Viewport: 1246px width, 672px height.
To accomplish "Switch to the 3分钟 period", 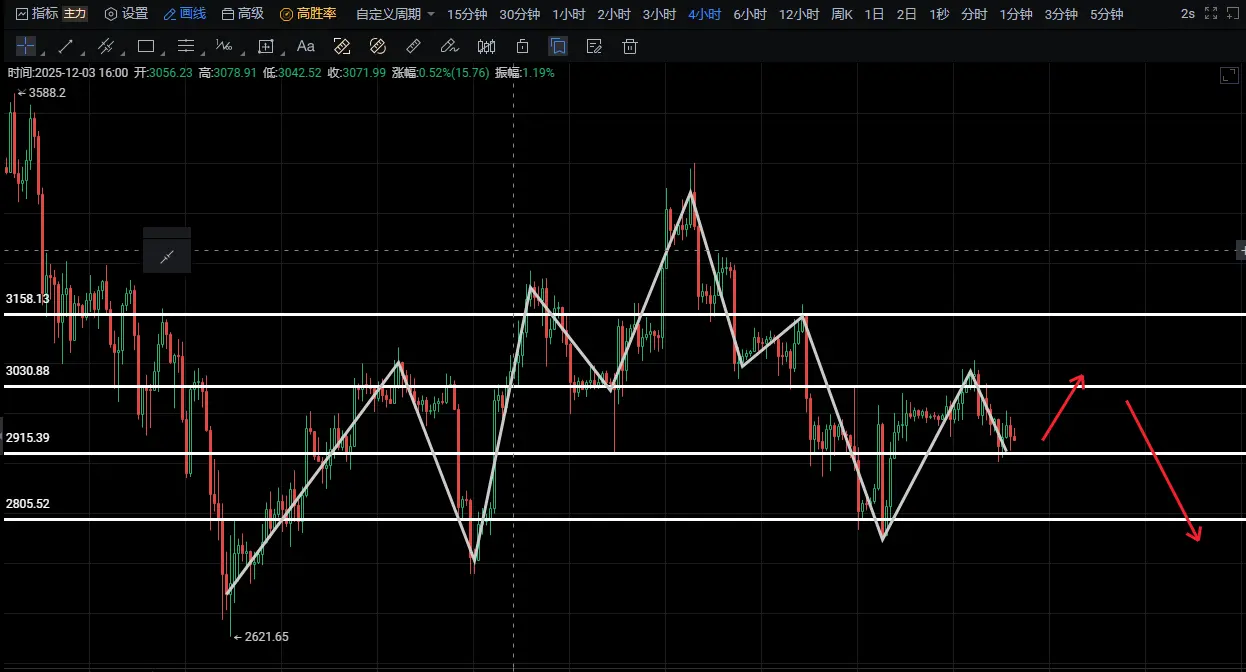I will (x=1061, y=14).
